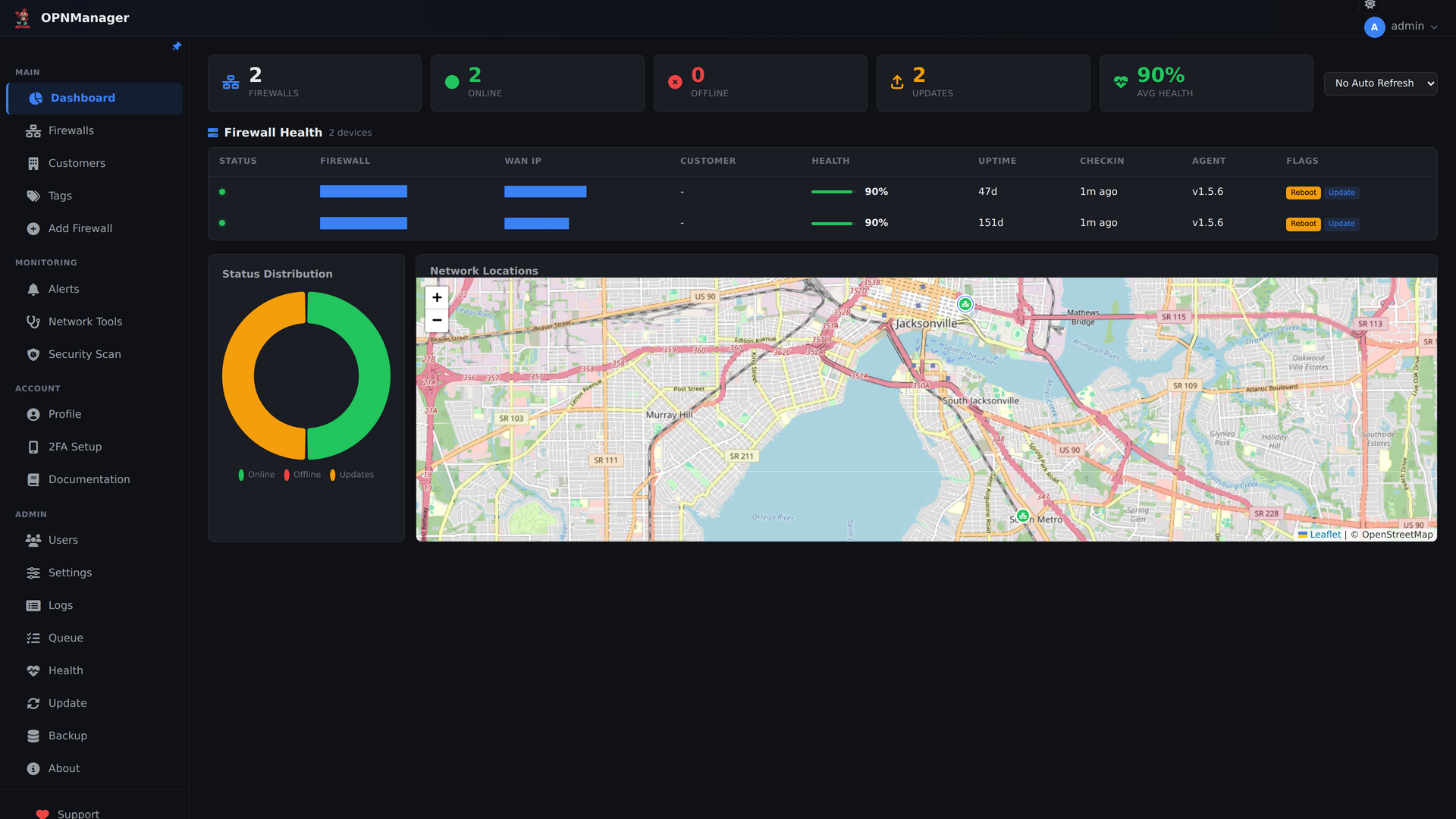
Task: Click the About info icon
Action: pos(33,769)
